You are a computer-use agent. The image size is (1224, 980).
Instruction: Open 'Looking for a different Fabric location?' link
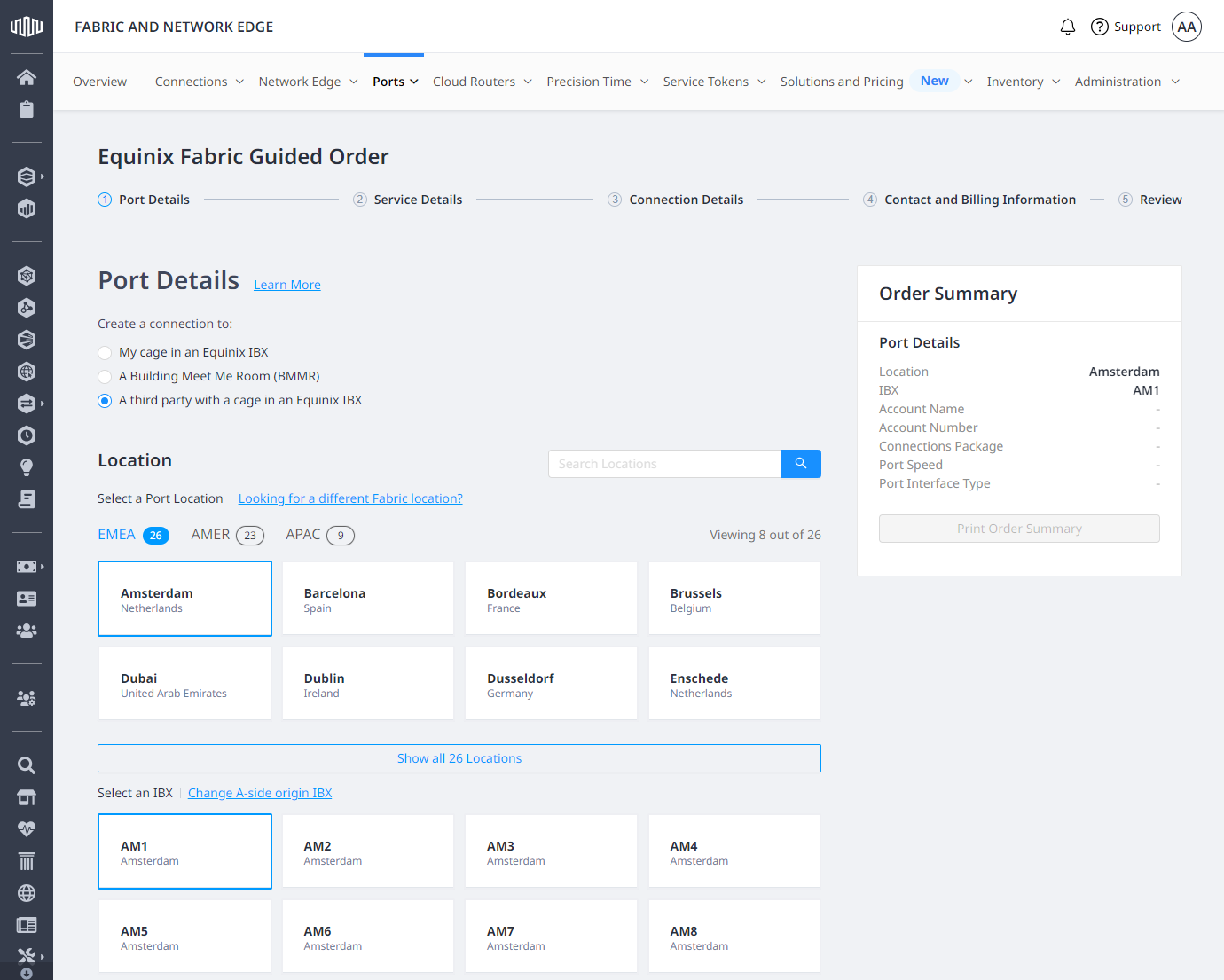[350, 498]
